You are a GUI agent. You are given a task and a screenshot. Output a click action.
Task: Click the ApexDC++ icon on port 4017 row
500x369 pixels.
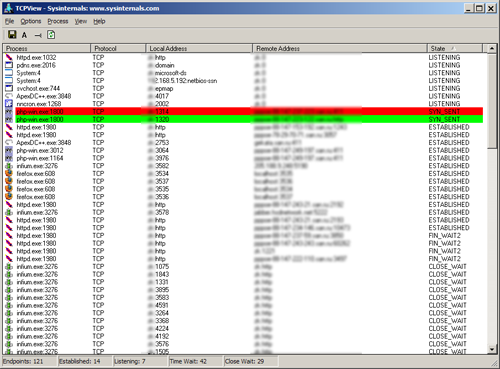pos(9,96)
